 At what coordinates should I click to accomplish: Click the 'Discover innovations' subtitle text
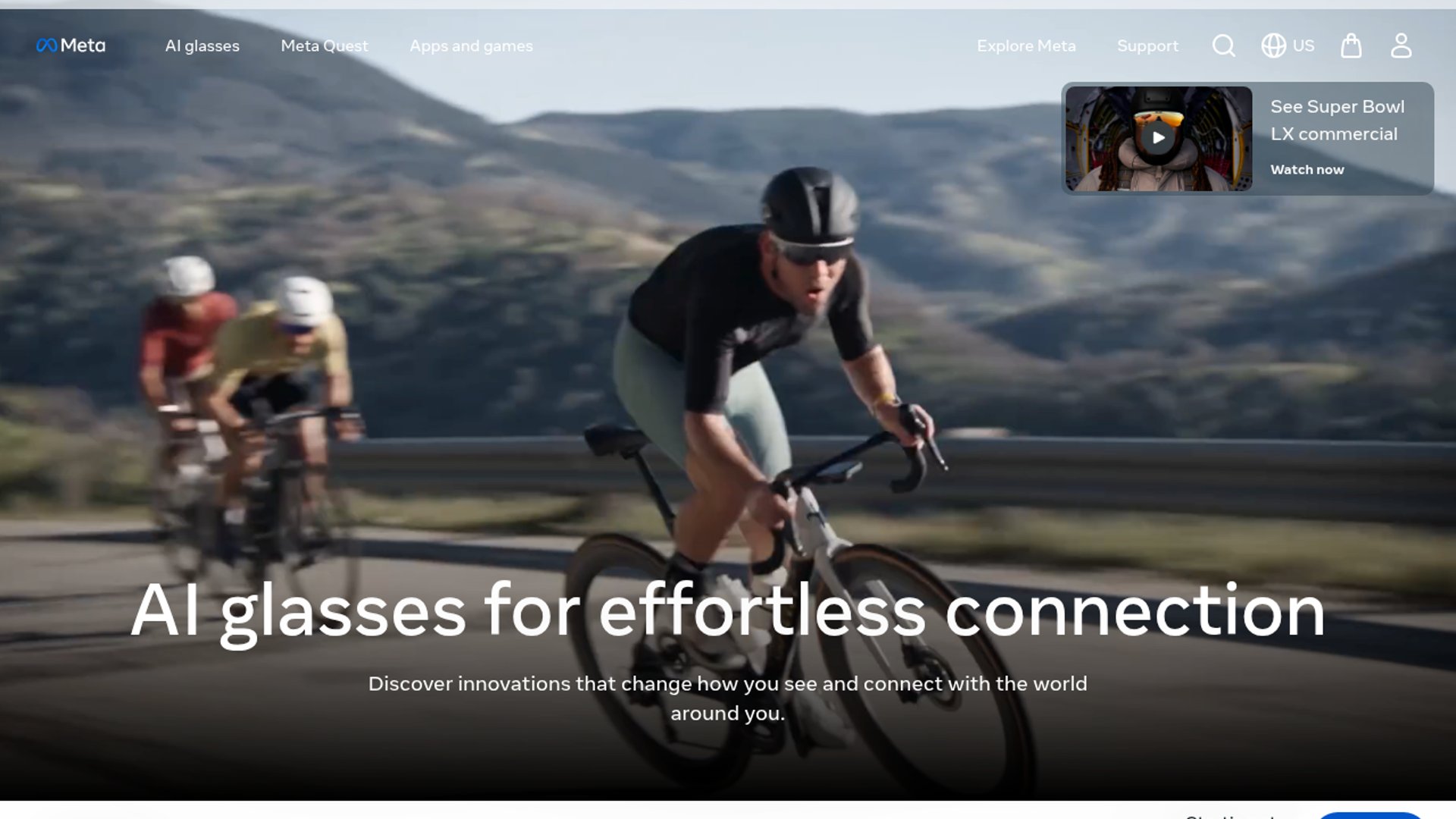pyautogui.click(x=728, y=698)
